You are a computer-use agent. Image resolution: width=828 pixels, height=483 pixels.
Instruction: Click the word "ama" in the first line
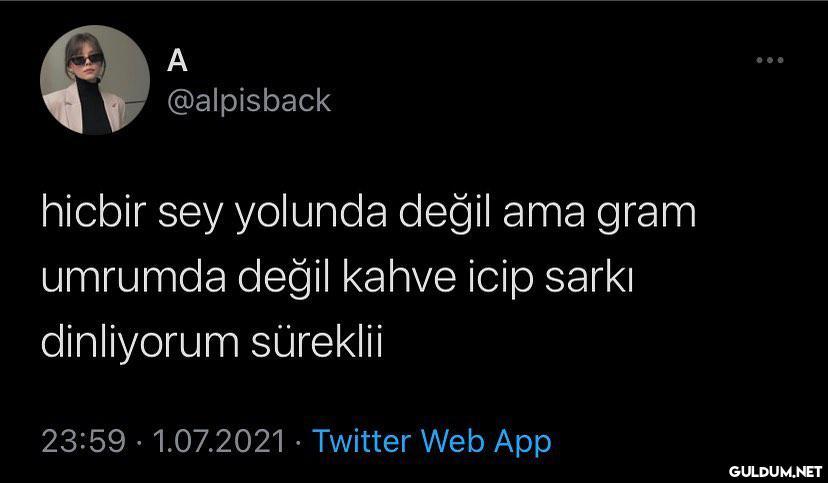[x=544, y=215]
